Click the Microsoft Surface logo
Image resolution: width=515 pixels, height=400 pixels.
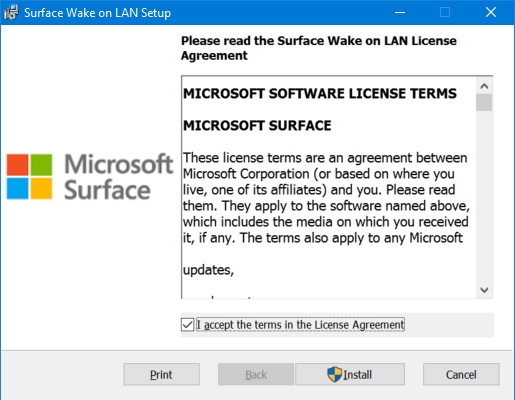tap(89, 177)
